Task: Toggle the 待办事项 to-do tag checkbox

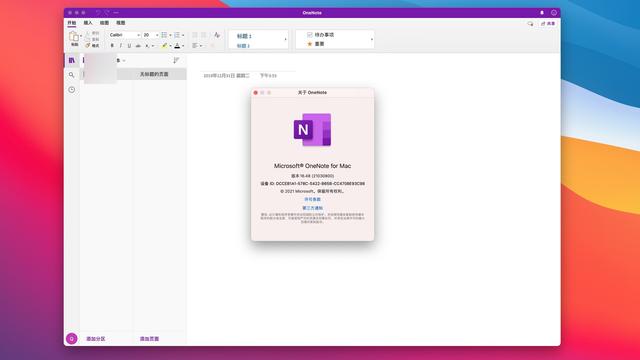Action: 310,35
